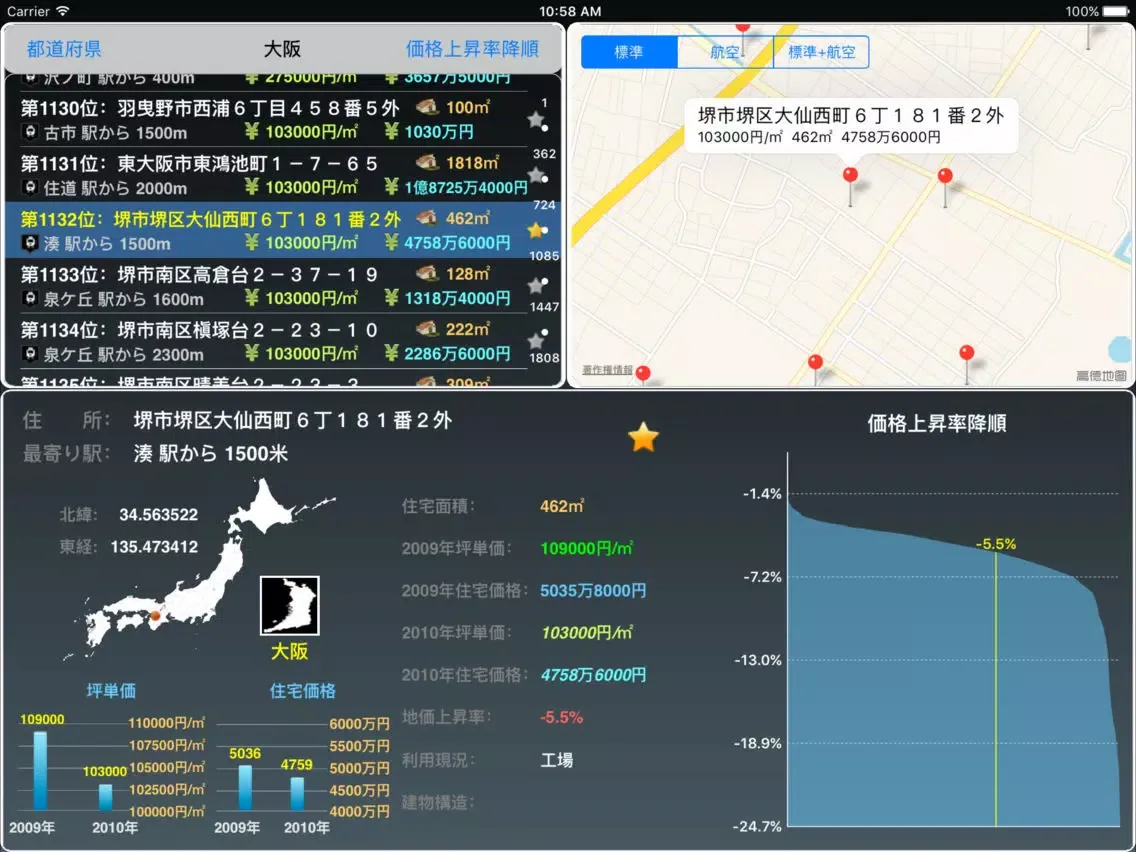
Task: Jump to index 1808 in list scrubber
Action: [544, 358]
